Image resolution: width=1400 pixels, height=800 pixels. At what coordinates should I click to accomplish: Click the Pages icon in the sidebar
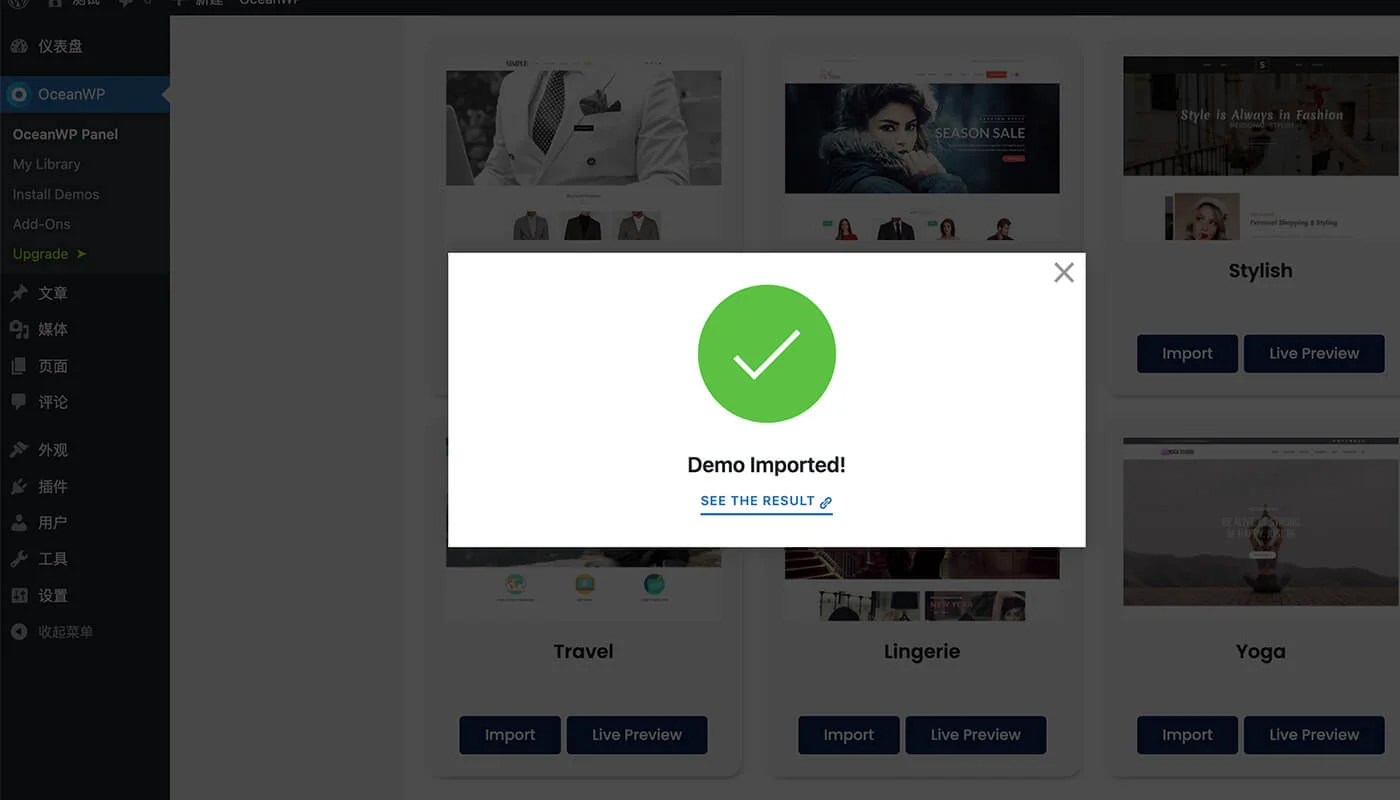[19, 366]
